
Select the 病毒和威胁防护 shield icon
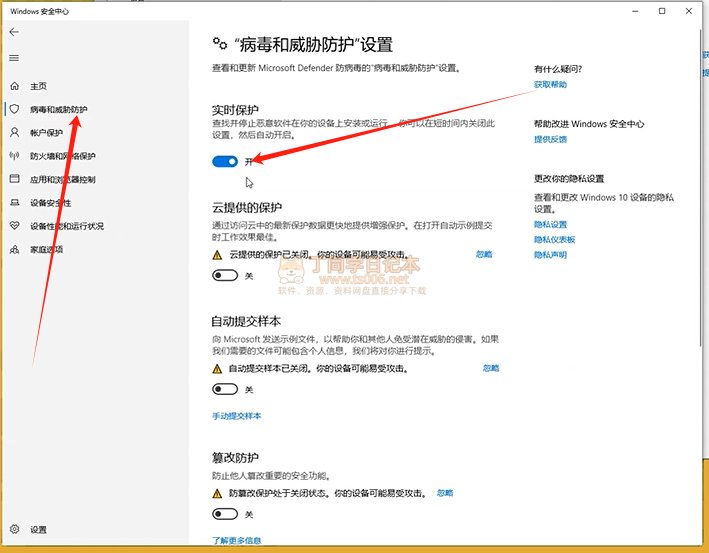[14, 109]
